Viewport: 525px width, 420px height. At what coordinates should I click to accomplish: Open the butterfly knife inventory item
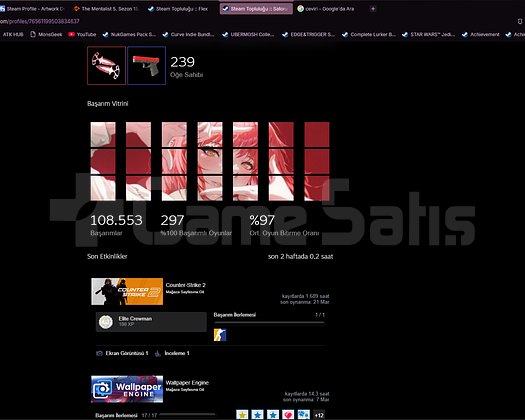(x=106, y=66)
